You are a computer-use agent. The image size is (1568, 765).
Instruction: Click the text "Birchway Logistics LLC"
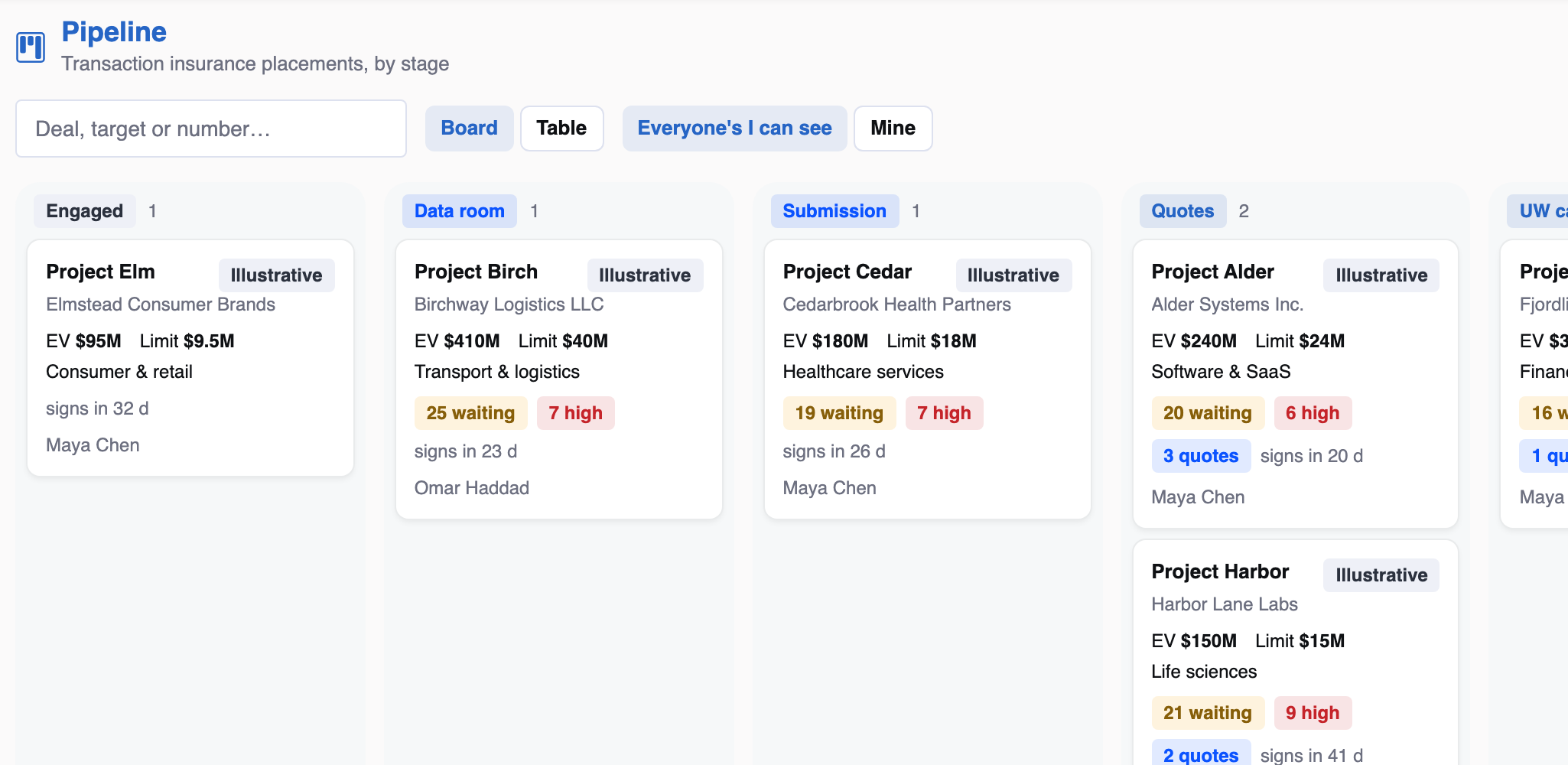click(509, 304)
